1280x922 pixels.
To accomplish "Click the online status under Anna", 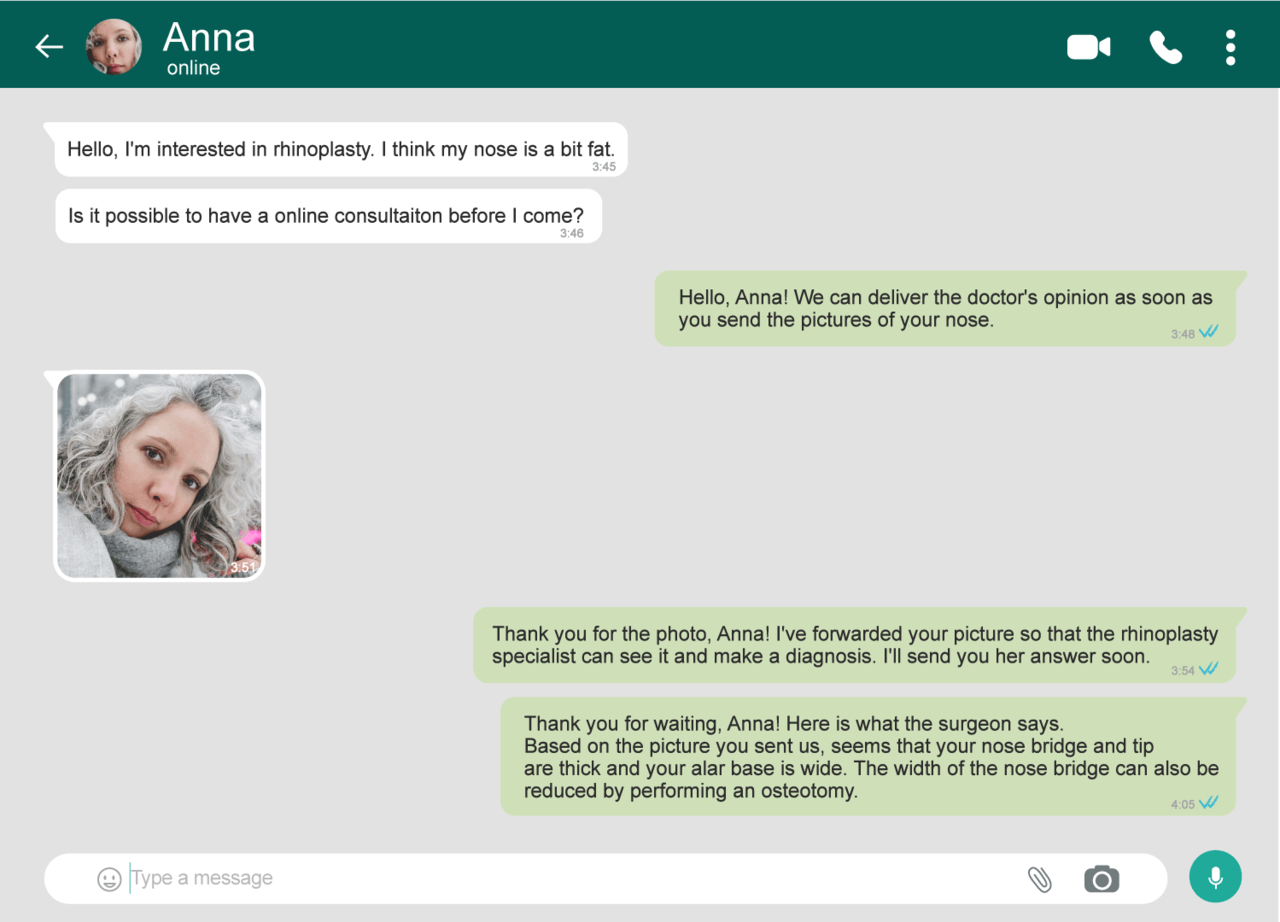I will tap(194, 69).
